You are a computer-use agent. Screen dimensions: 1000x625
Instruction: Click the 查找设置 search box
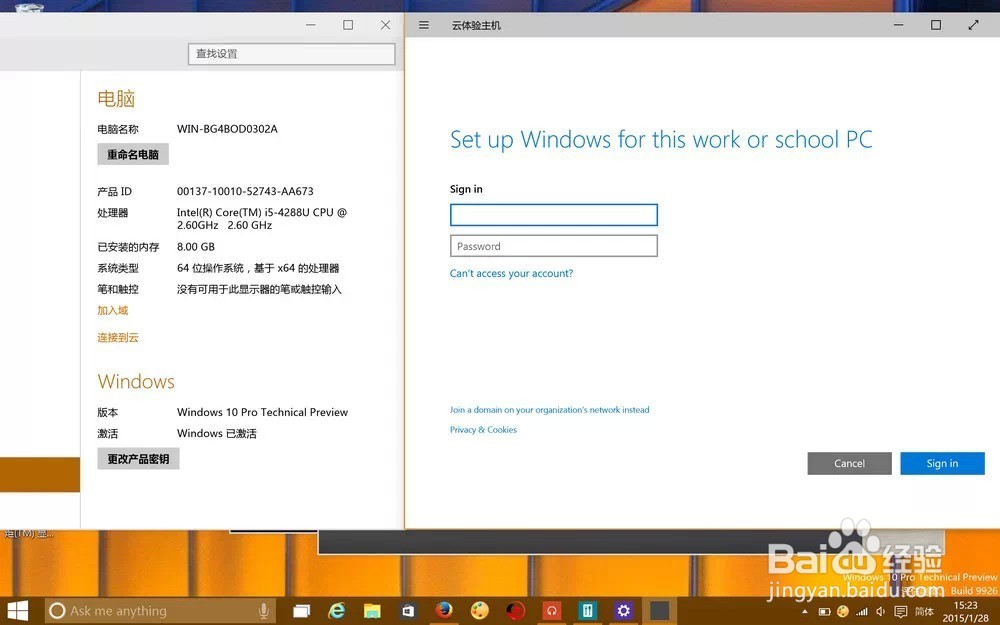(291, 54)
